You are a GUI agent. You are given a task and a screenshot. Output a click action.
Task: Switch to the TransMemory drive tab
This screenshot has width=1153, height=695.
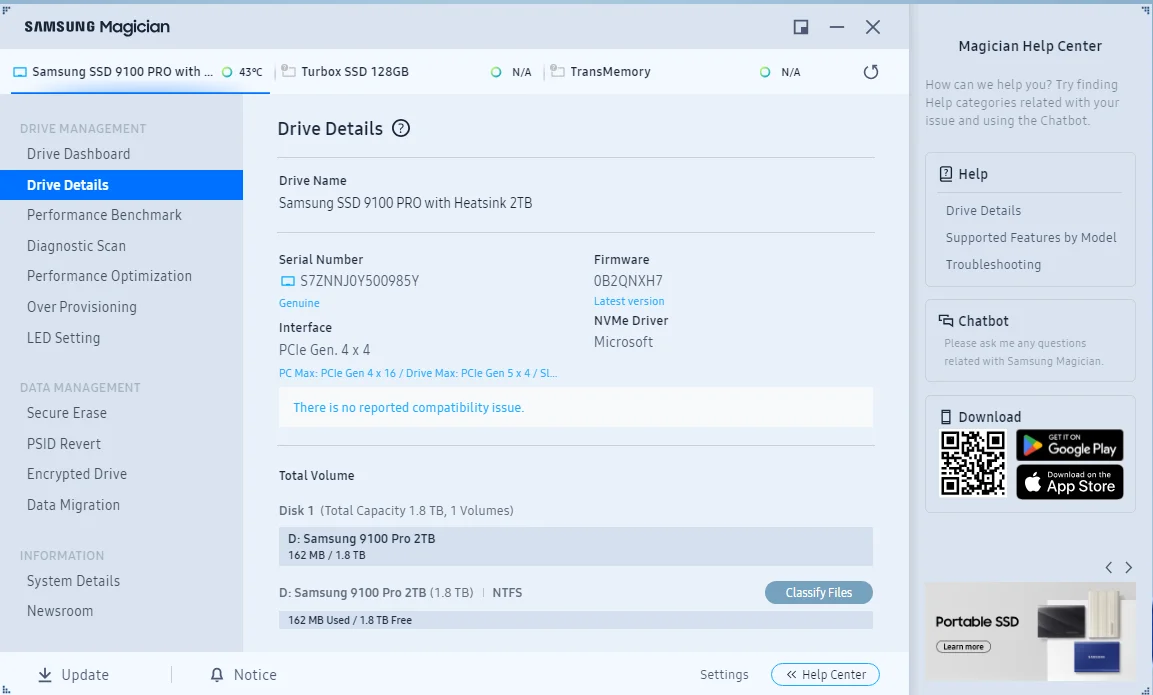point(677,72)
